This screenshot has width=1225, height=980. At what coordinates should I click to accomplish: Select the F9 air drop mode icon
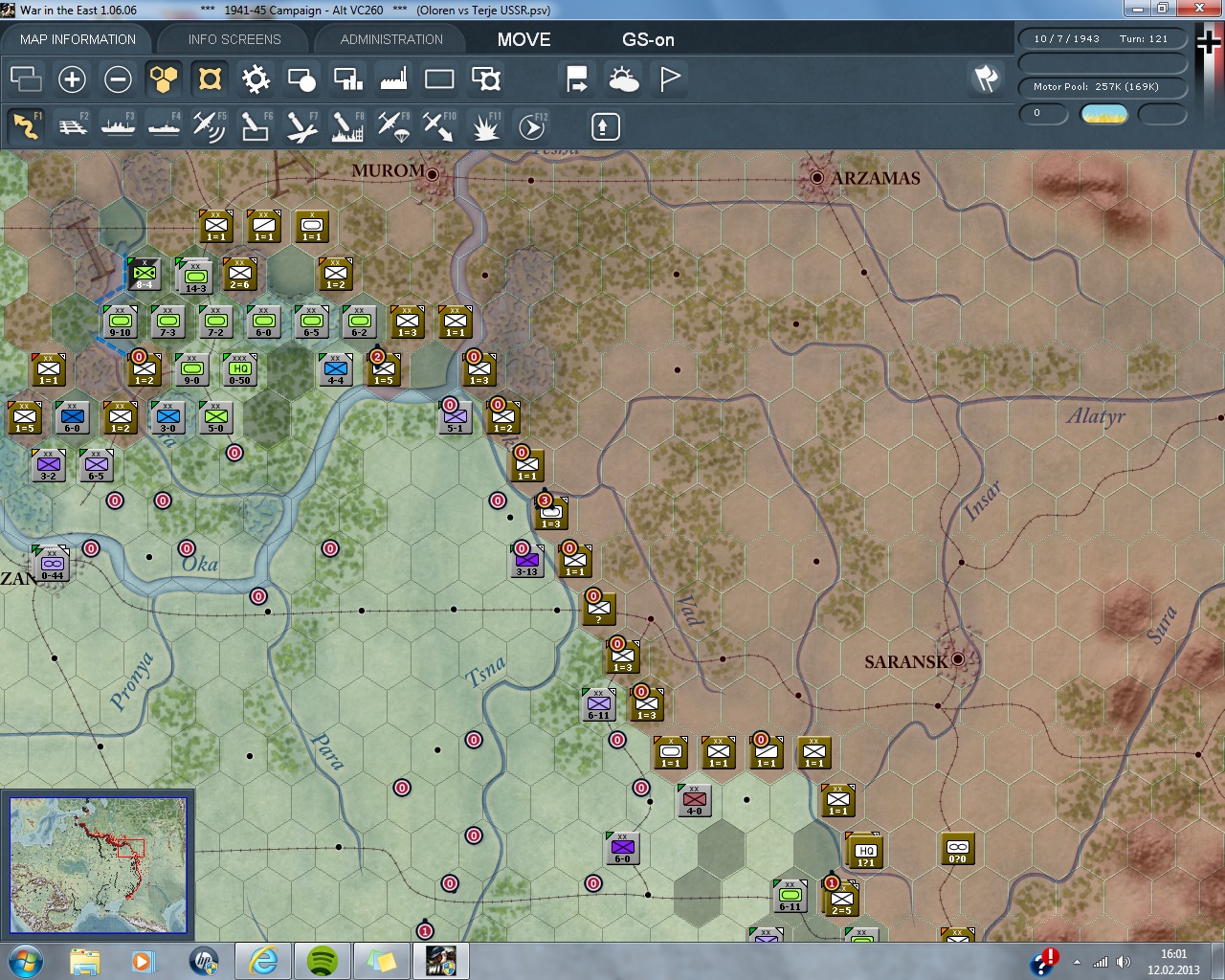(x=393, y=126)
